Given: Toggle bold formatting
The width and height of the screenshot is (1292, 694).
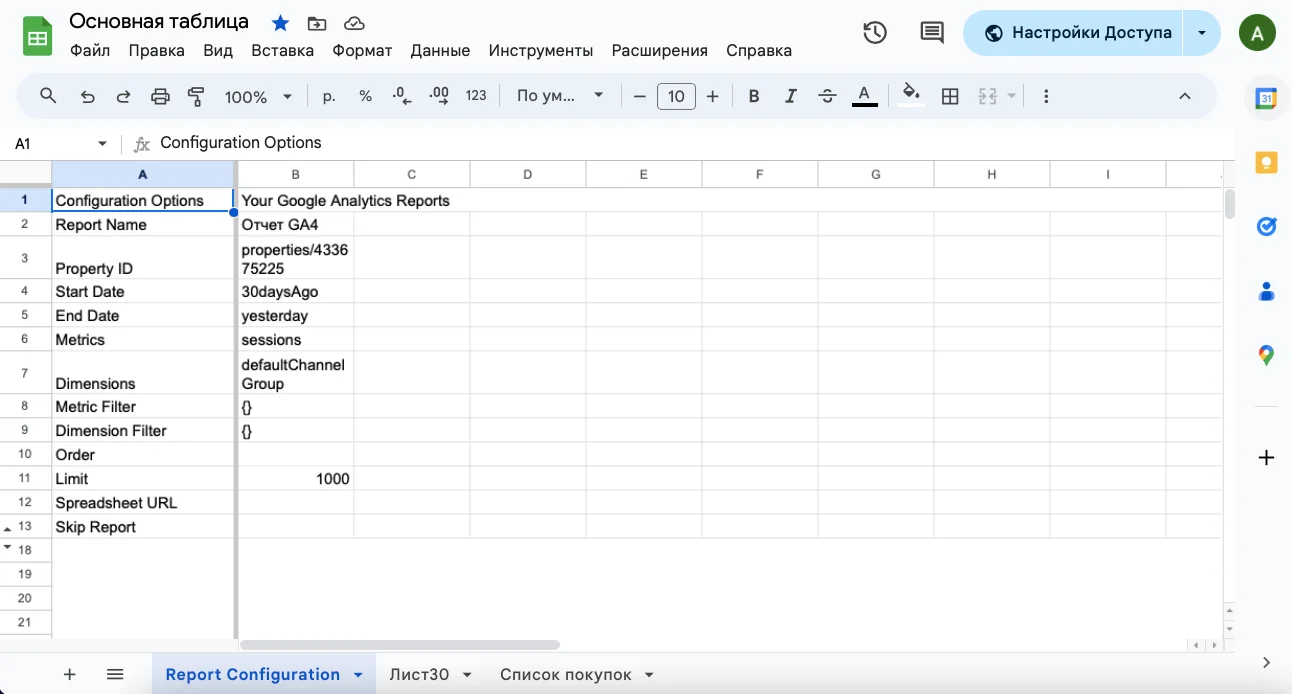Looking at the screenshot, I should [x=754, y=96].
